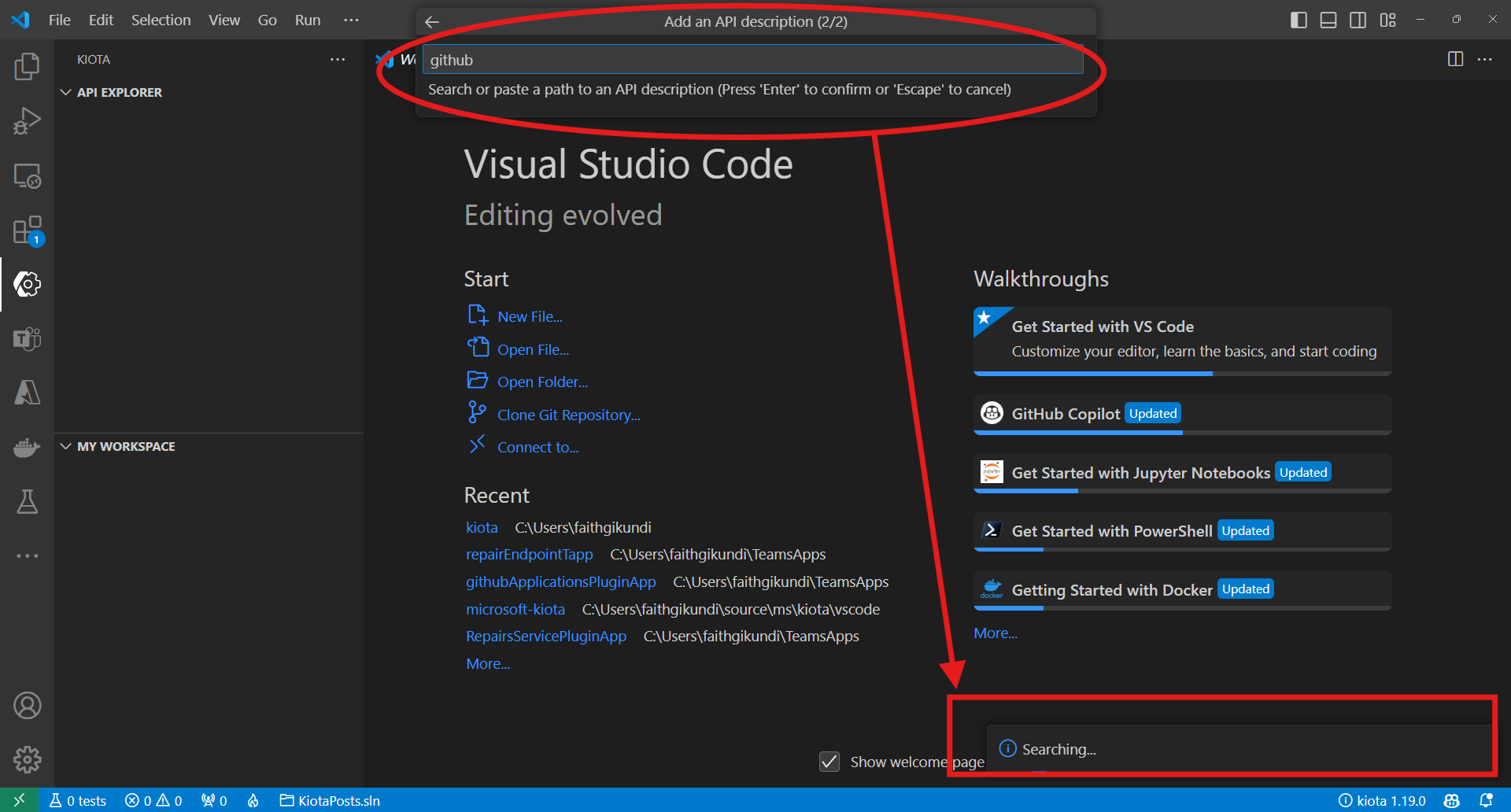Split the editor right

click(1455, 59)
